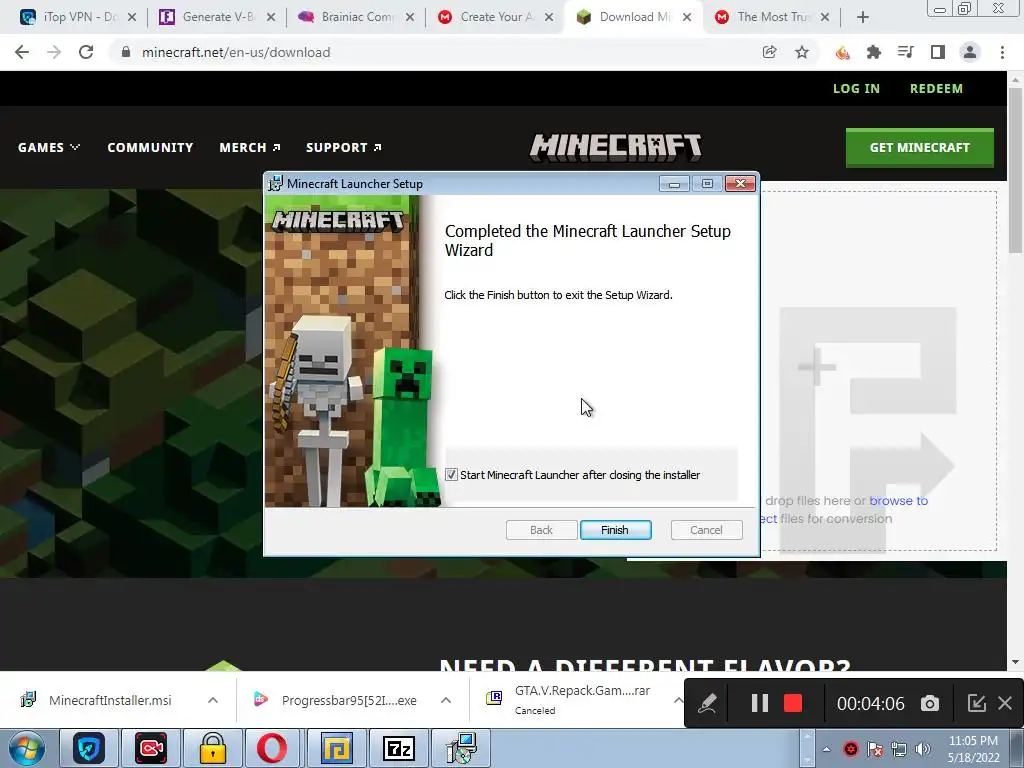Bookmark this page with the star icon
The width and height of the screenshot is (1024, 768).
point(802,52)
